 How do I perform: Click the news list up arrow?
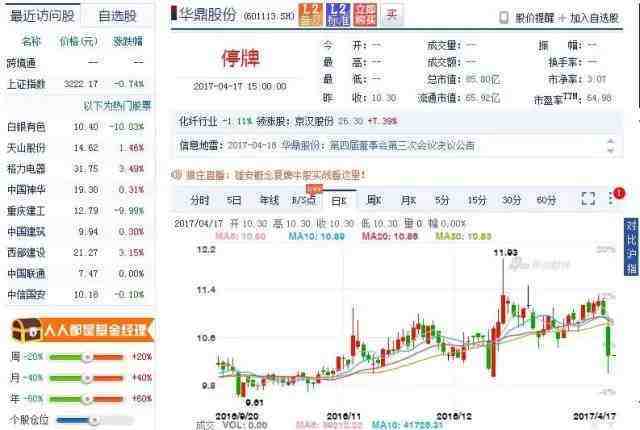[611, 141]
